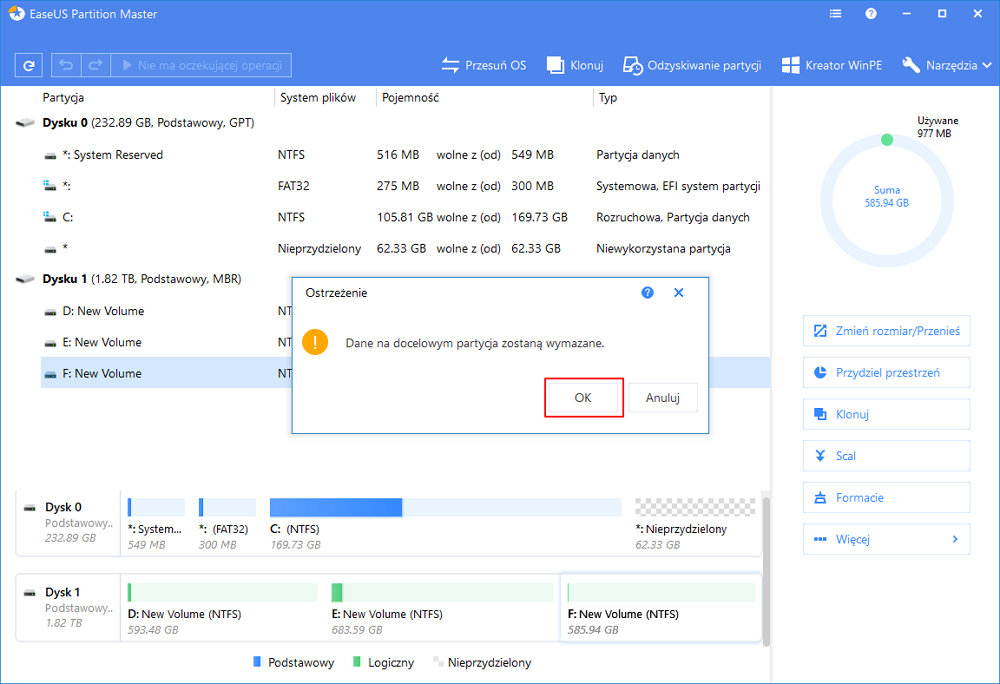Click the Niewykorzystana partycja type cell
1000x684 pixels.
(663, 249)
